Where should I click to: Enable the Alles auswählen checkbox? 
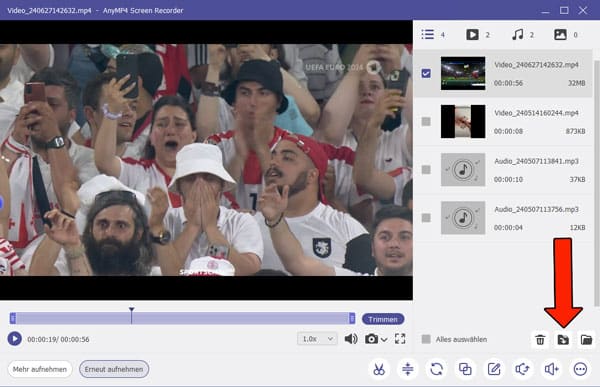coord(426,339)
